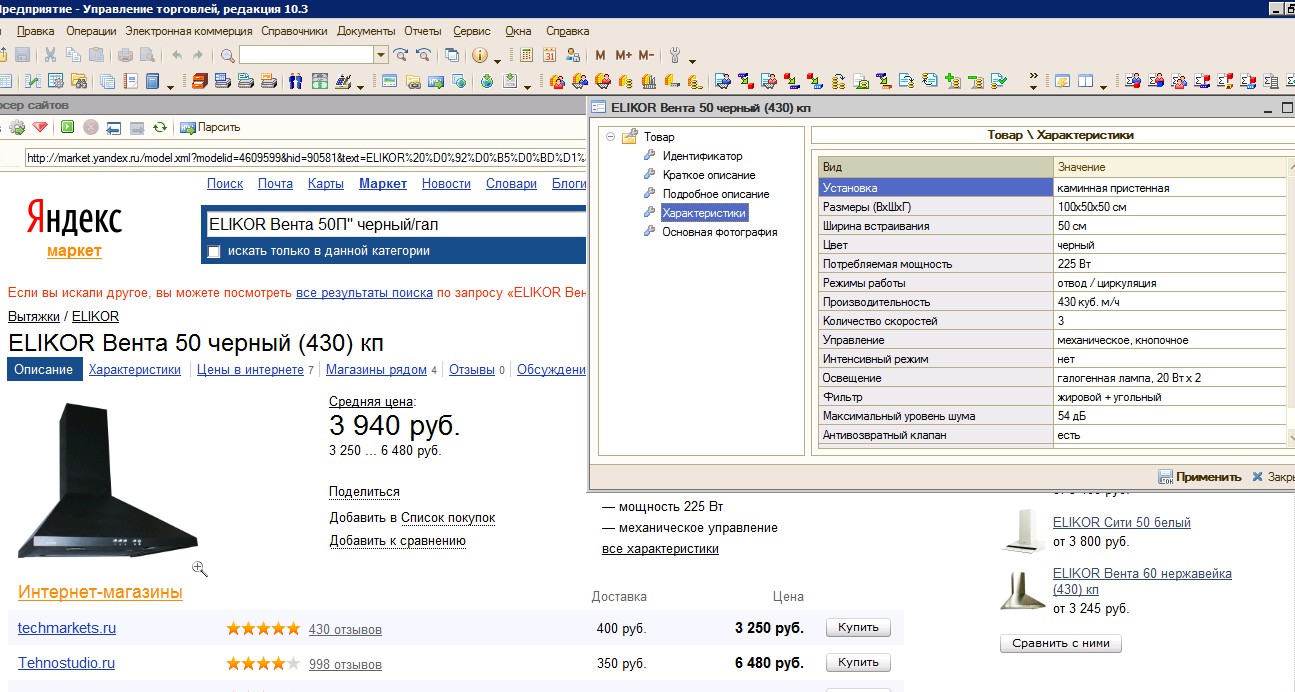Image resolution: width=1295 pixels, height=692 pixels.
Task: Click the magnifier zoom icon under product photo
Action: click(x=200, y=569)
